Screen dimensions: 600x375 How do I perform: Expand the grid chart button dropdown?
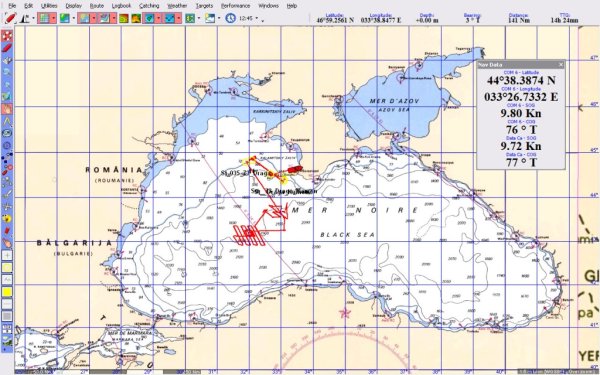(x=54, y=18)
